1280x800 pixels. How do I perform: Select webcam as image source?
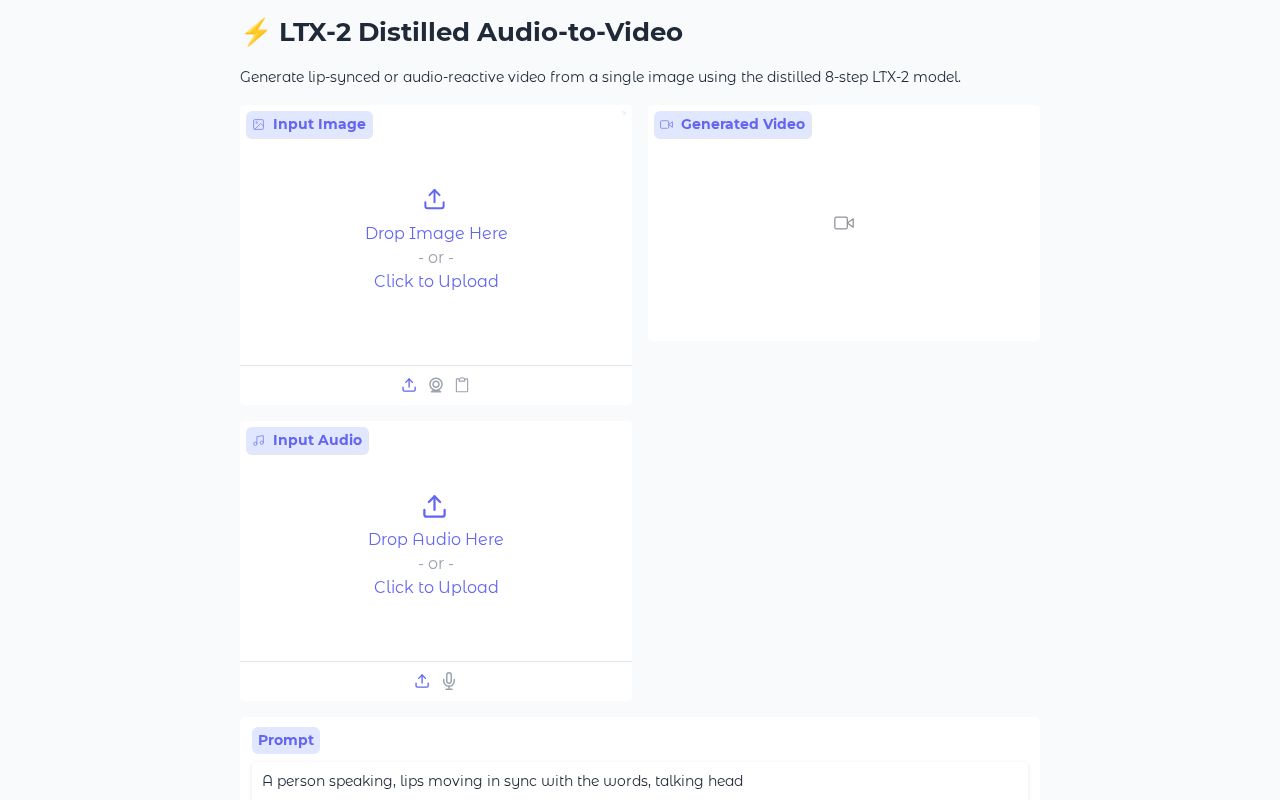436,385
